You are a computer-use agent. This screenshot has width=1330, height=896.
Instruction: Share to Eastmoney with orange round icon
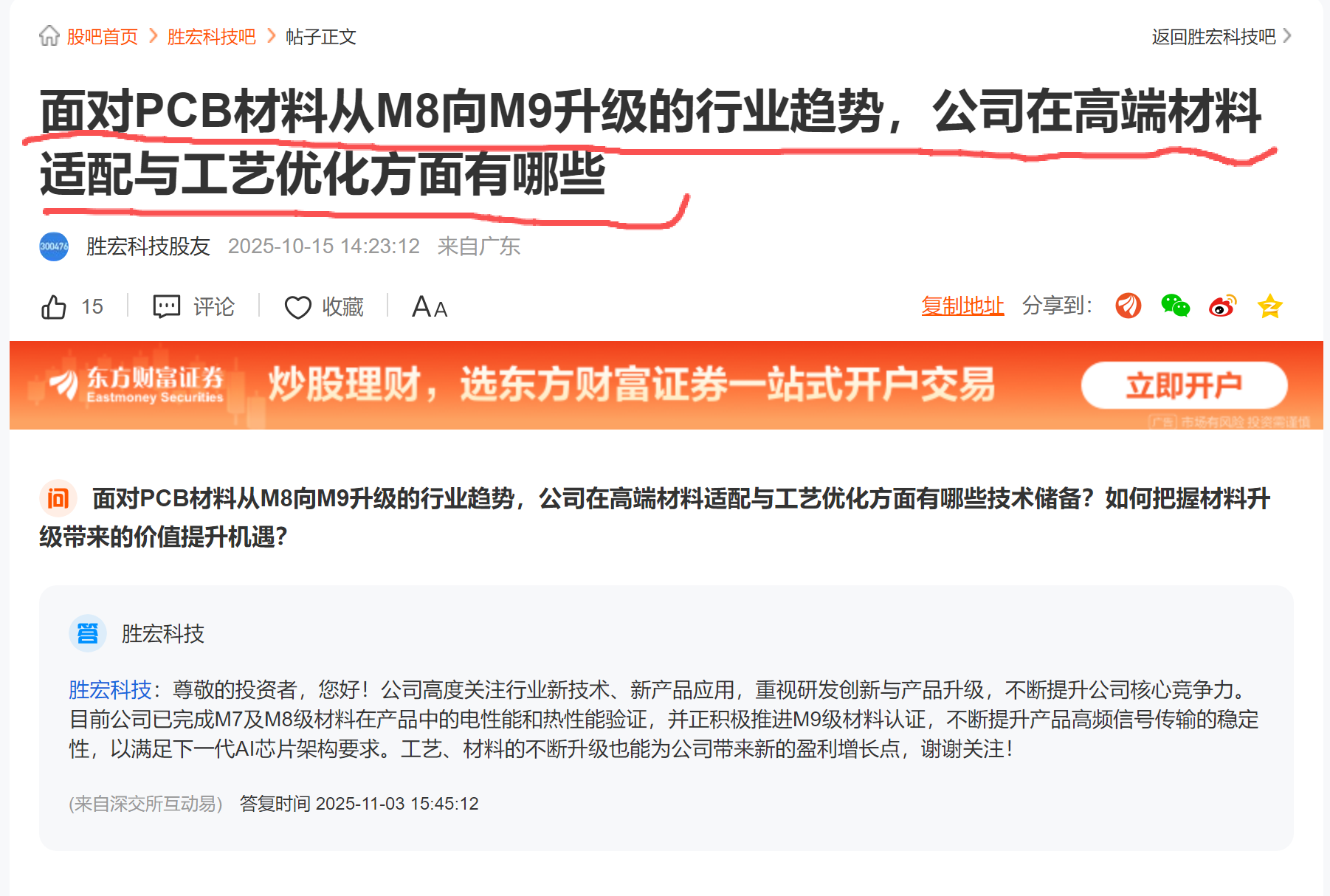(x=1128, y=305)
